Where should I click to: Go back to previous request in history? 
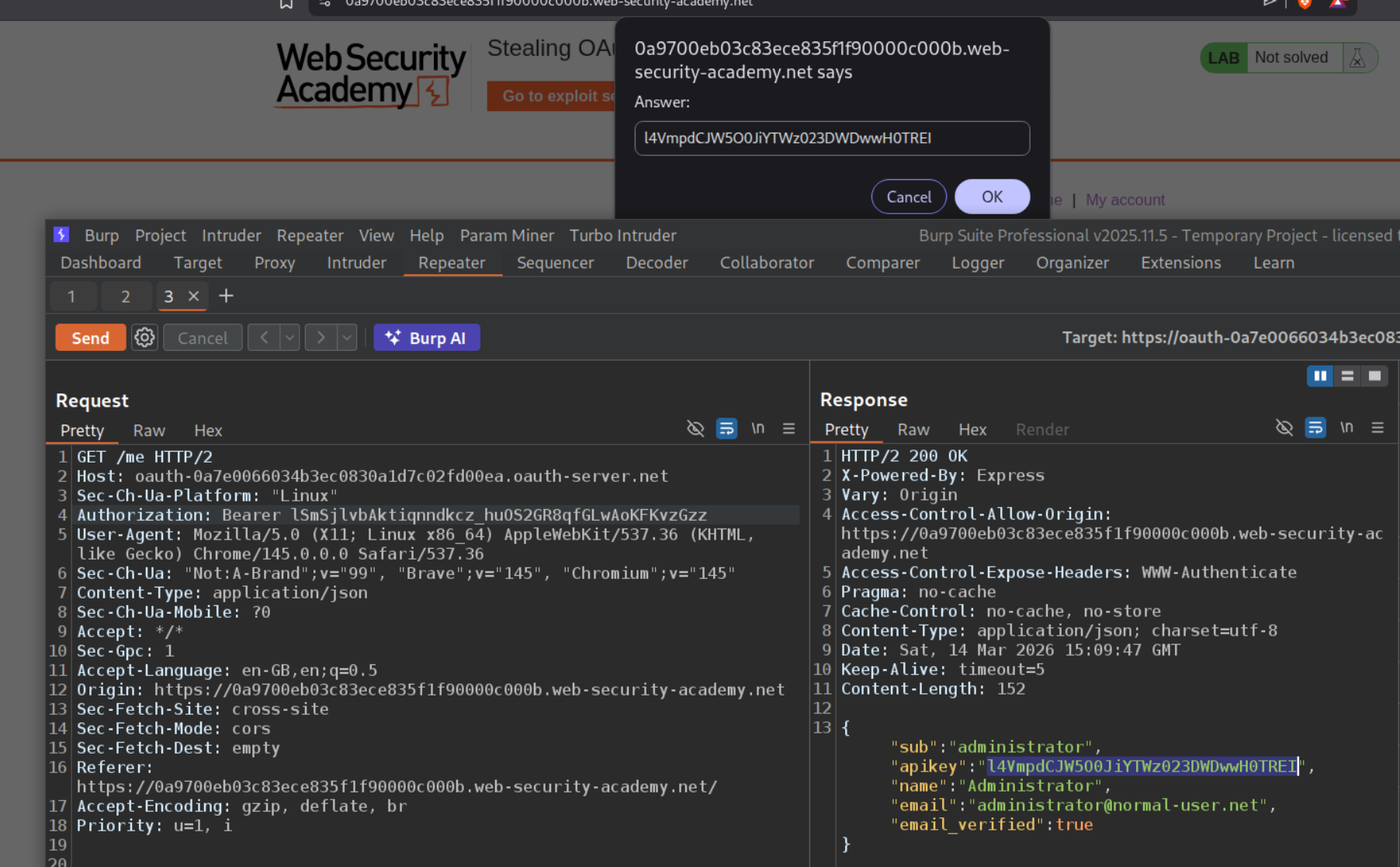coord(264,338)
